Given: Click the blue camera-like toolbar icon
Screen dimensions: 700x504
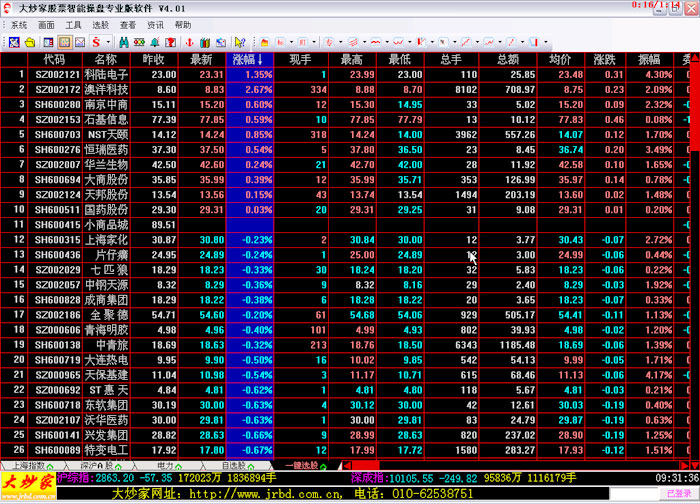Looking at the screenshot, I should pos(221,42).
